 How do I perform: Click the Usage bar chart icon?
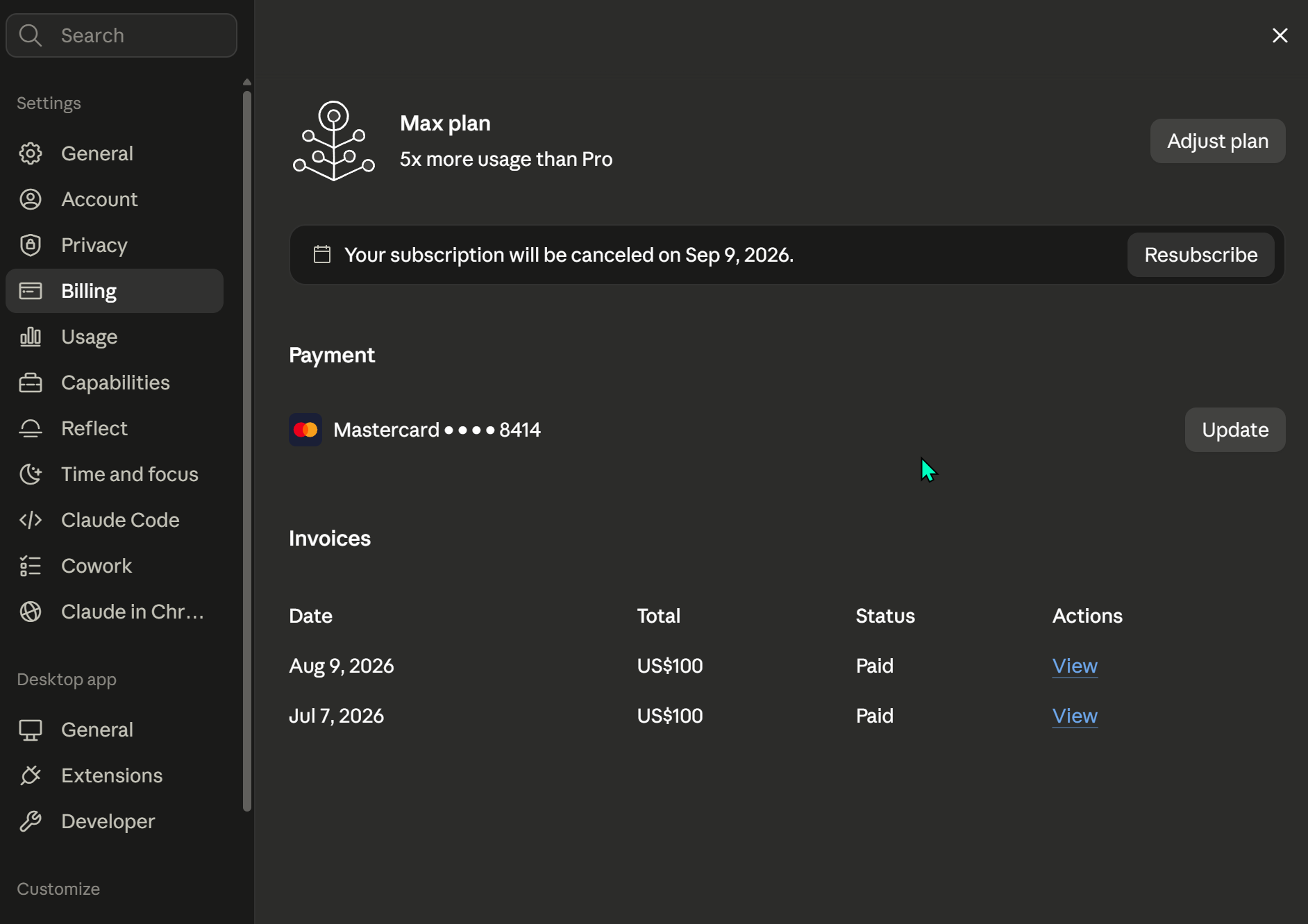31,337
